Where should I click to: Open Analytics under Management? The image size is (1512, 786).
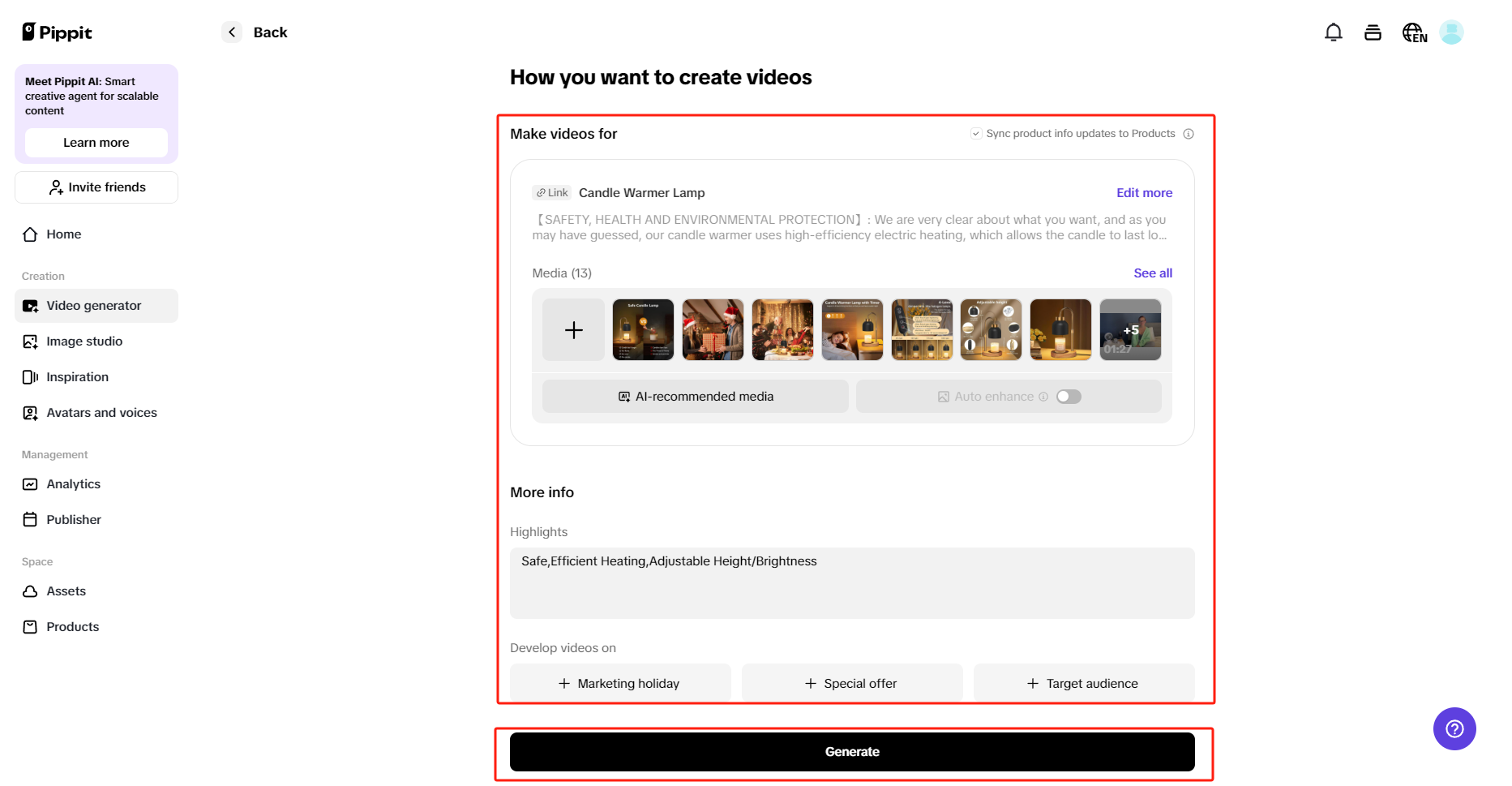coord(96,484)
